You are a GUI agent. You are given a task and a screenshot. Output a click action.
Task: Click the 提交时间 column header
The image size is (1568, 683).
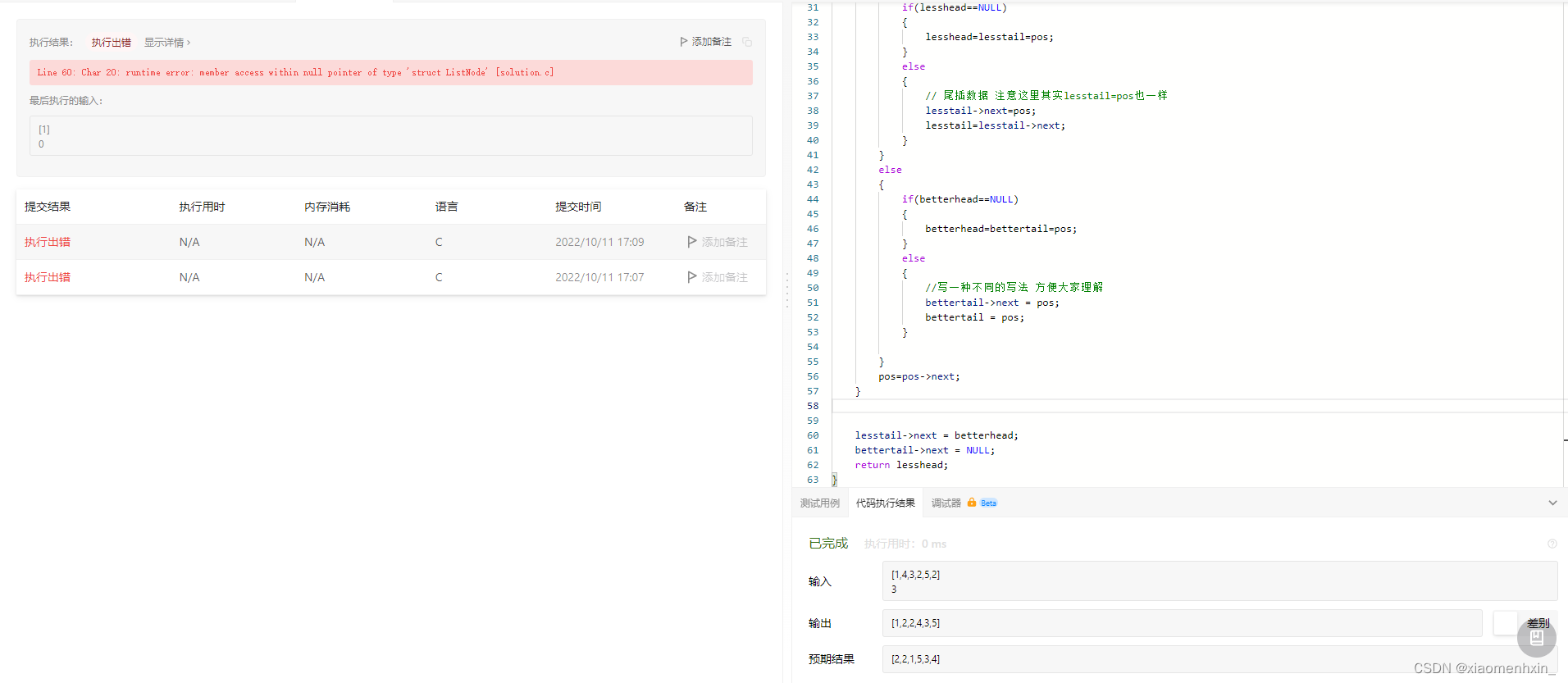point(578,207)
